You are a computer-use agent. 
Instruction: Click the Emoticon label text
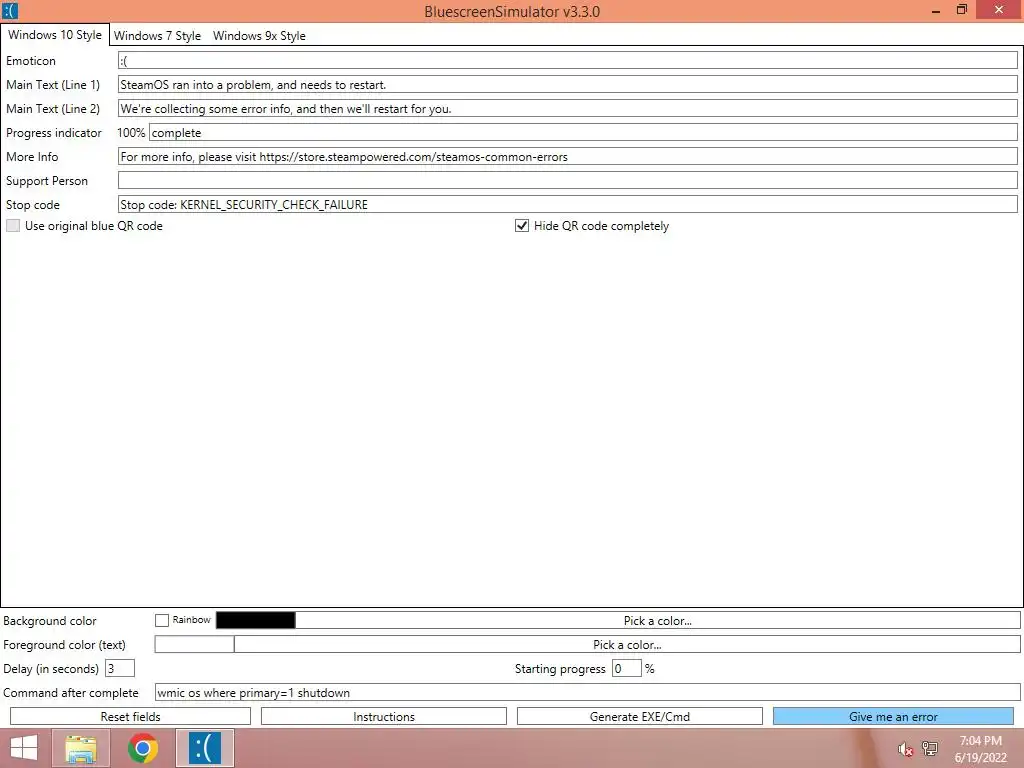[31, 61]
